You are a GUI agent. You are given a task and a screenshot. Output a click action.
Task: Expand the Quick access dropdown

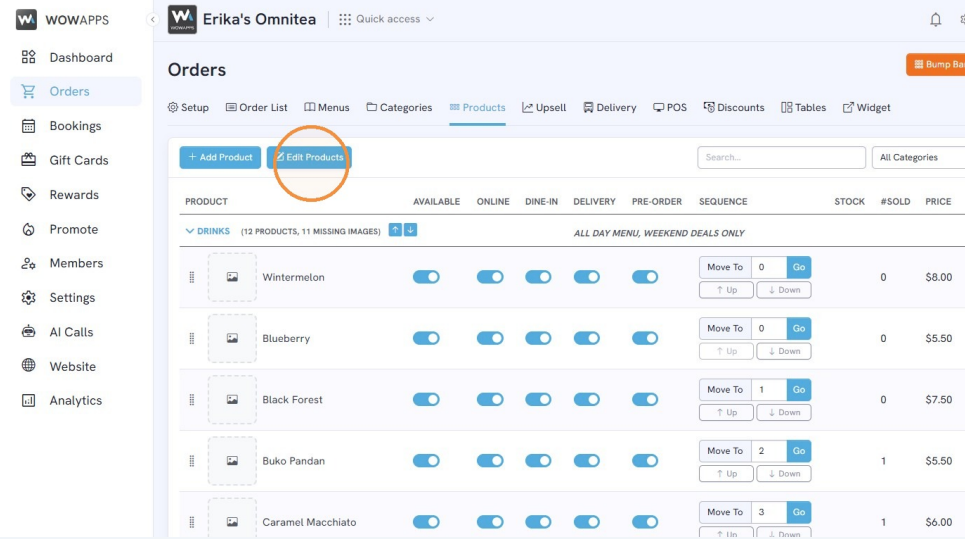coord(386,19)
